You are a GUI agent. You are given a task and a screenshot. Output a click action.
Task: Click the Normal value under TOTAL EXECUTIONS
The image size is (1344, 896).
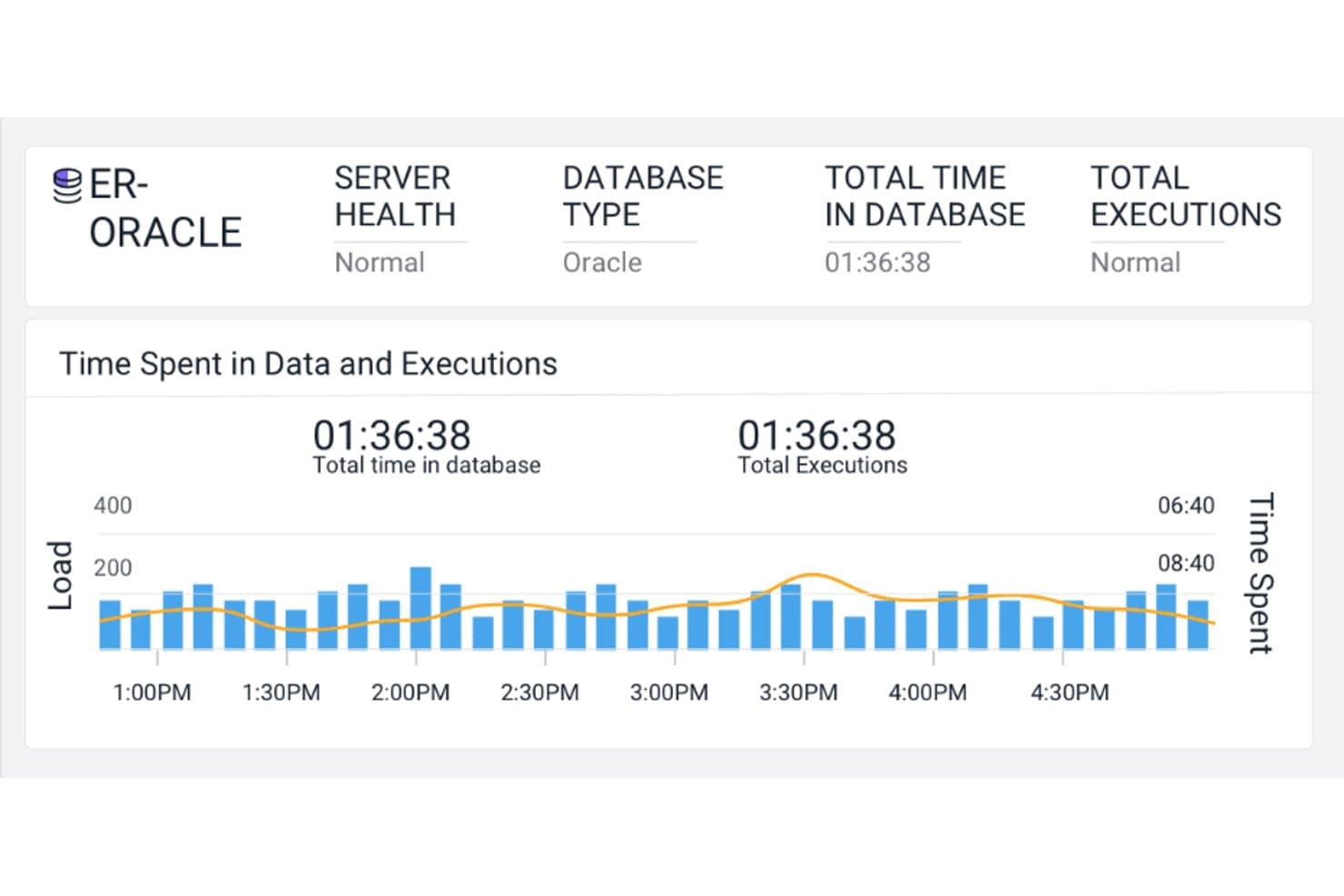tap(1135, 262)
